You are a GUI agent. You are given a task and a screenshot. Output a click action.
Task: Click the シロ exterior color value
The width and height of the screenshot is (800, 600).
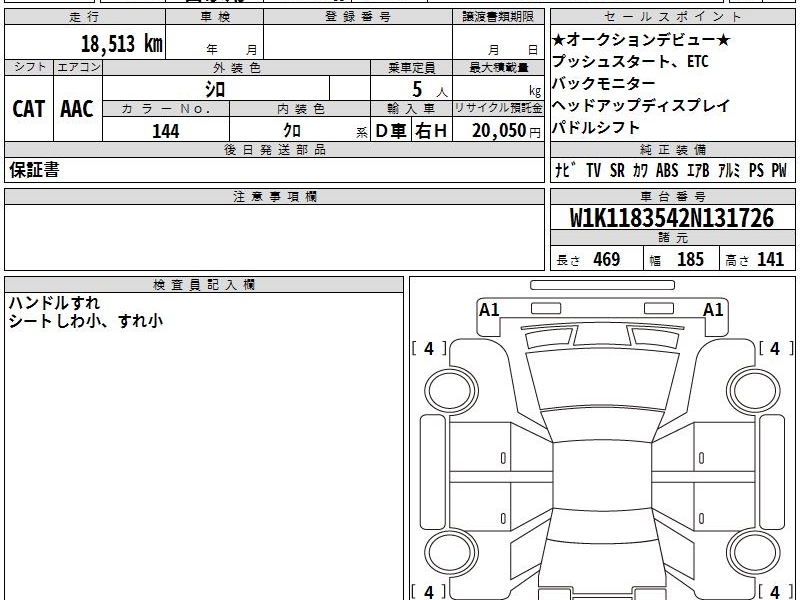point(215,89)
